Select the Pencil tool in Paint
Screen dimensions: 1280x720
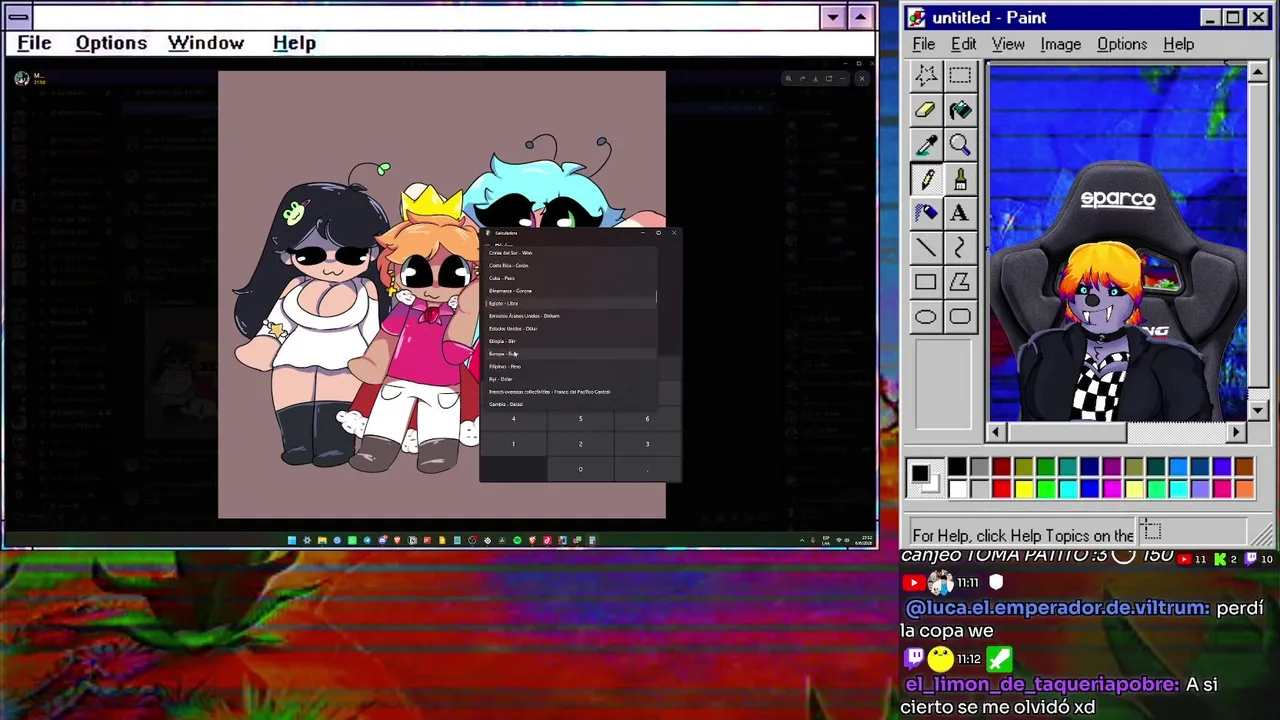[x=925, y=179]
